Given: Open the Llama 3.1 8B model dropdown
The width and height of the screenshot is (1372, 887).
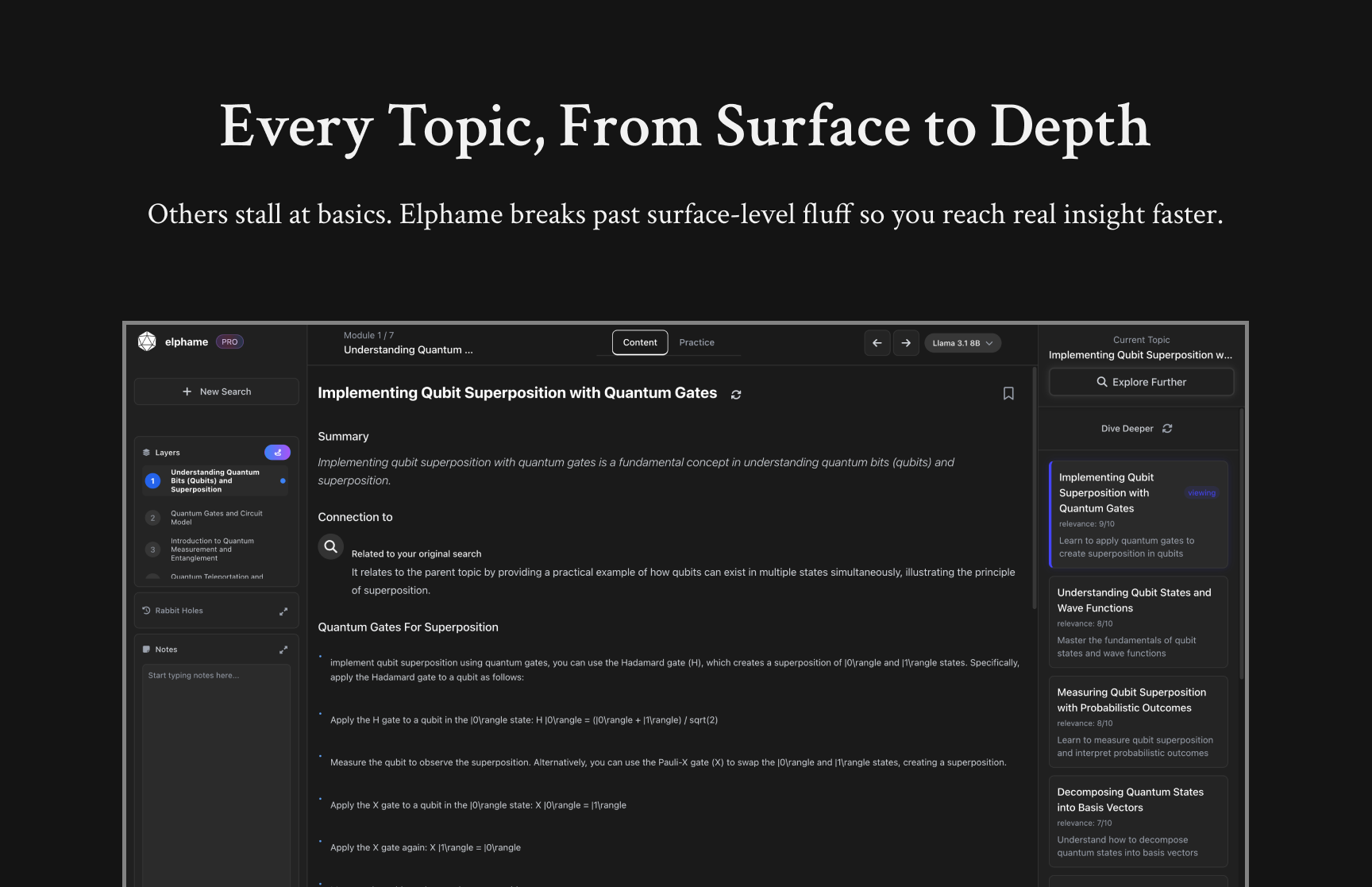Looking at the screenshot, I should tap(962, 342).
